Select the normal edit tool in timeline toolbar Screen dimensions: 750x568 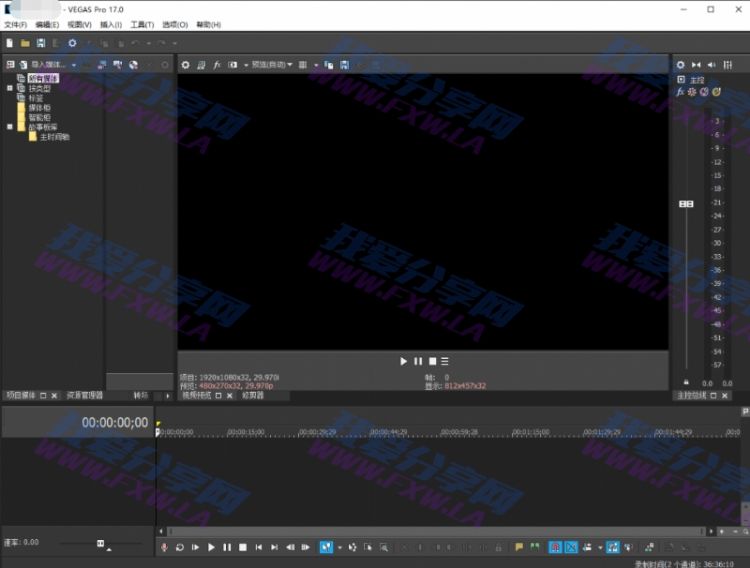coord(326,547)
